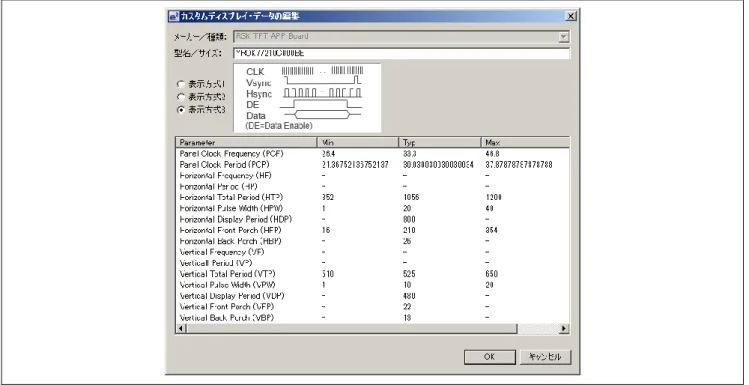Click the HDP Typ value 800

click(x=409, y=219)
